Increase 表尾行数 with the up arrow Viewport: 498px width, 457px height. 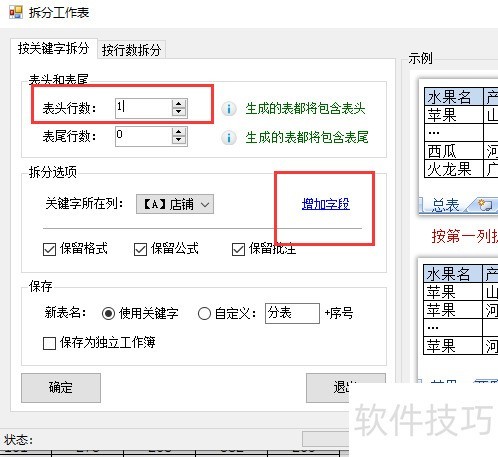pyautogui.click(x=179, y=132)
